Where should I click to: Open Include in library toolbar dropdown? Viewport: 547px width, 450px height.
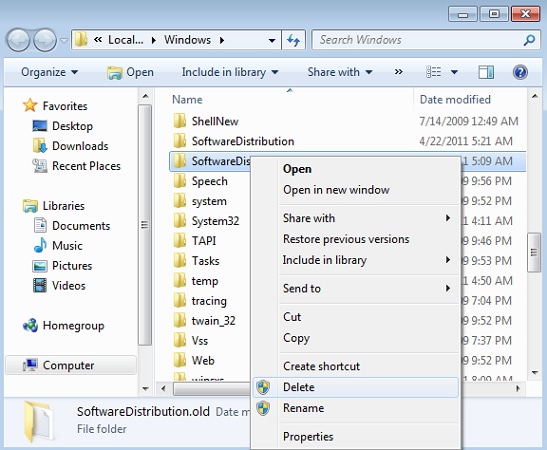[x=230, y=72]
